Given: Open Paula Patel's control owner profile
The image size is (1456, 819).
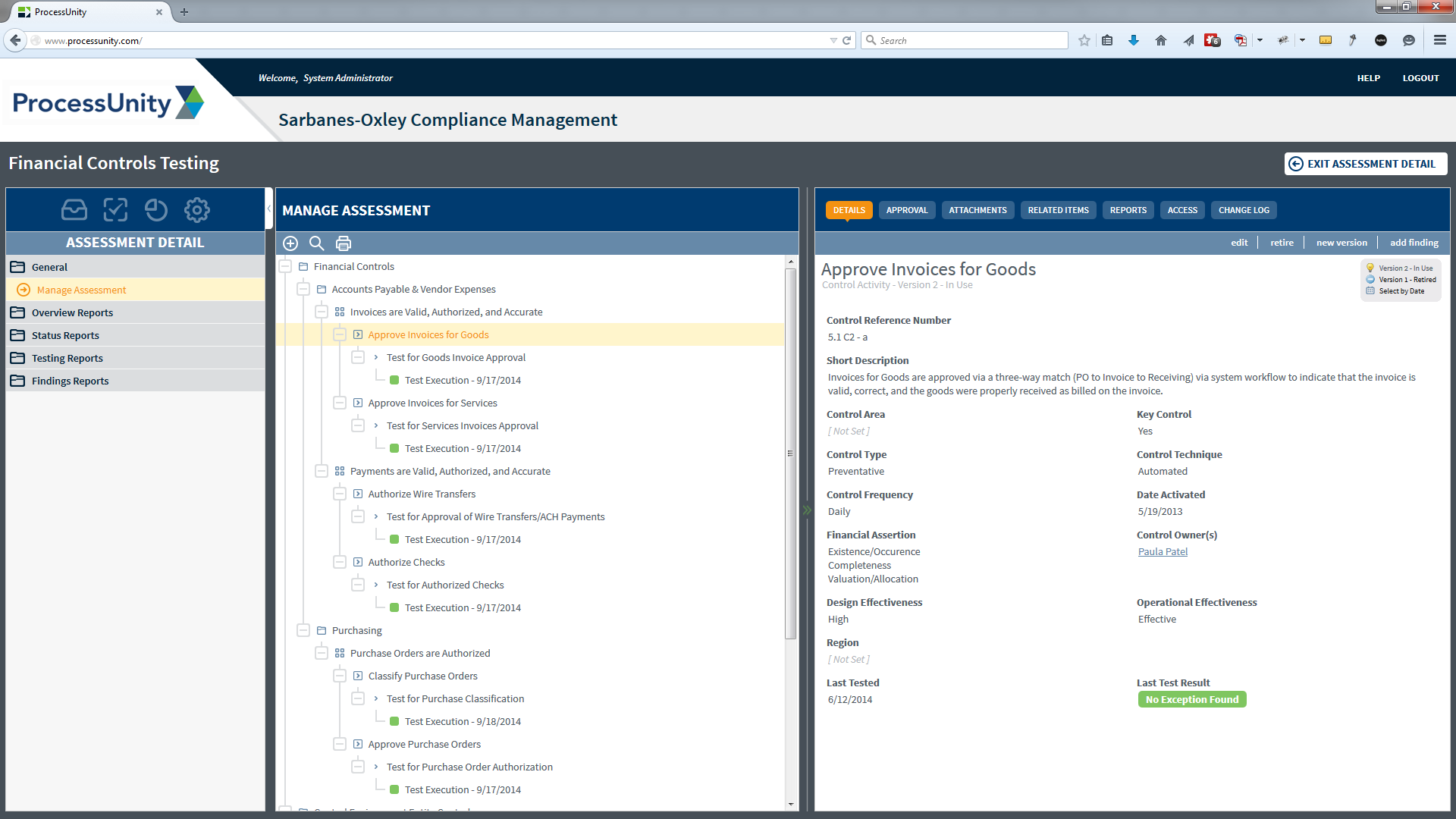Looking at the screenshot, I should [1163, 551].
